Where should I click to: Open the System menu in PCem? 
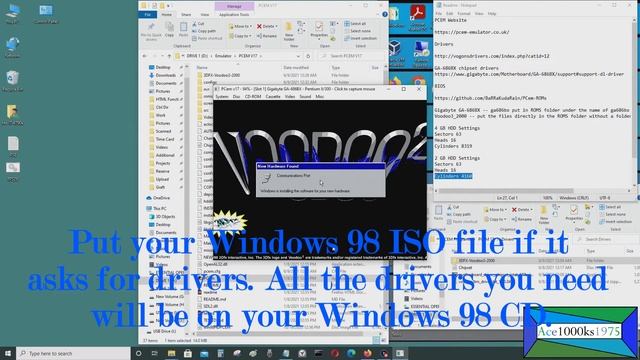(222, 97)
